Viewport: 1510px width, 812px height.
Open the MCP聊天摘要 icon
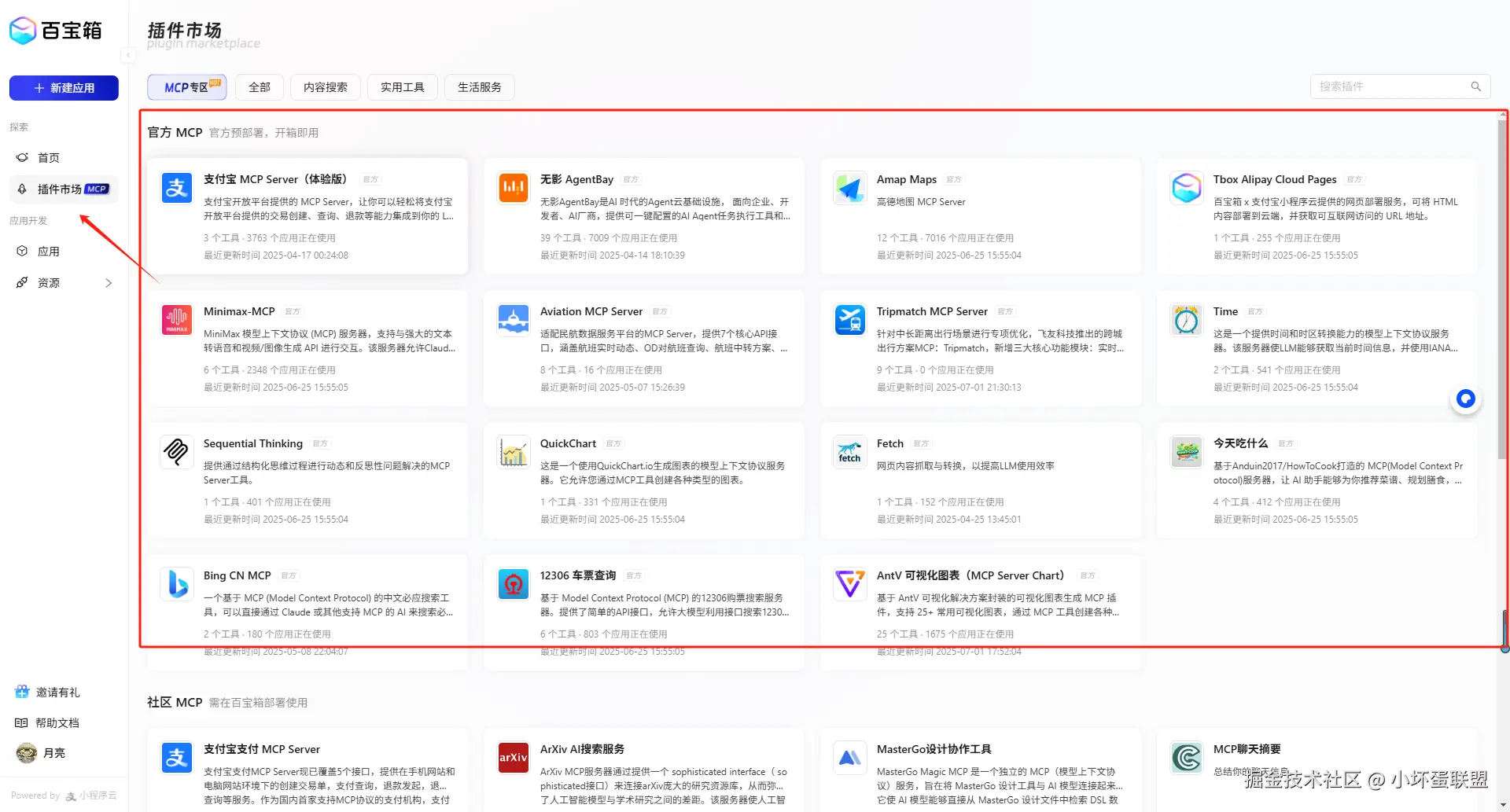(1187, 759)
